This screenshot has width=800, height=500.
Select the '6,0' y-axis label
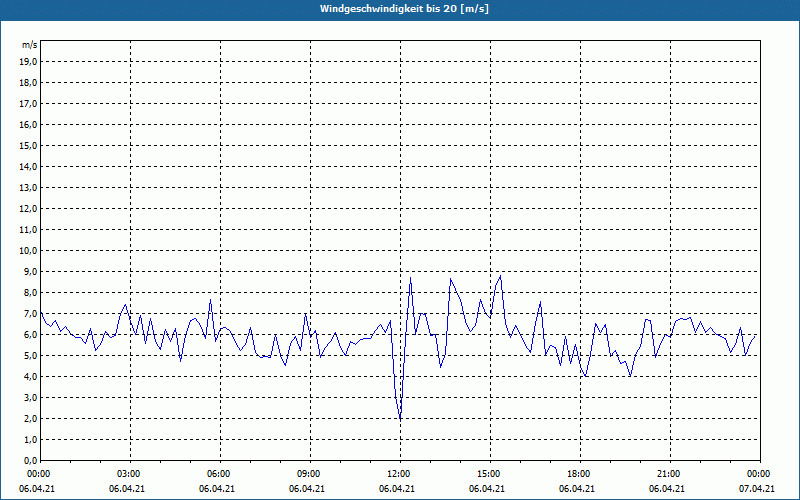[x=30, y=334]
